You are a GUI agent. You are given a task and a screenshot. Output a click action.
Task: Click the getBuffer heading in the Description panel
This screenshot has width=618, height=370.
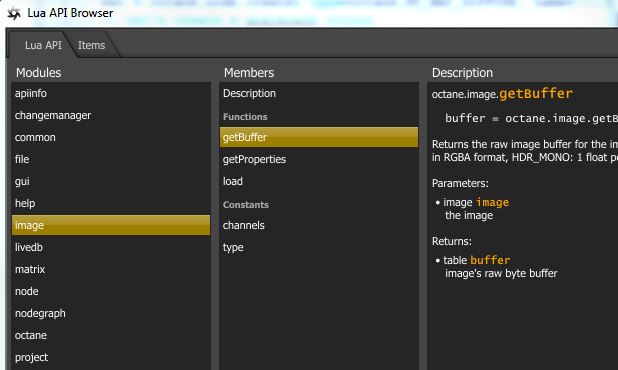536,94
